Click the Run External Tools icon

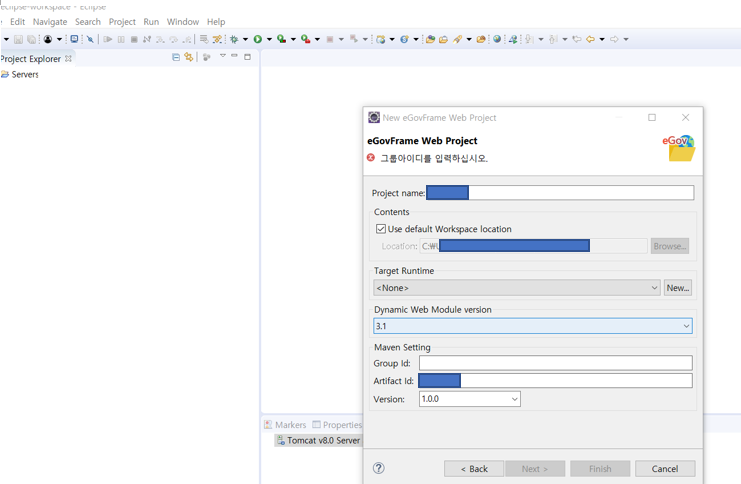point(305,39)
